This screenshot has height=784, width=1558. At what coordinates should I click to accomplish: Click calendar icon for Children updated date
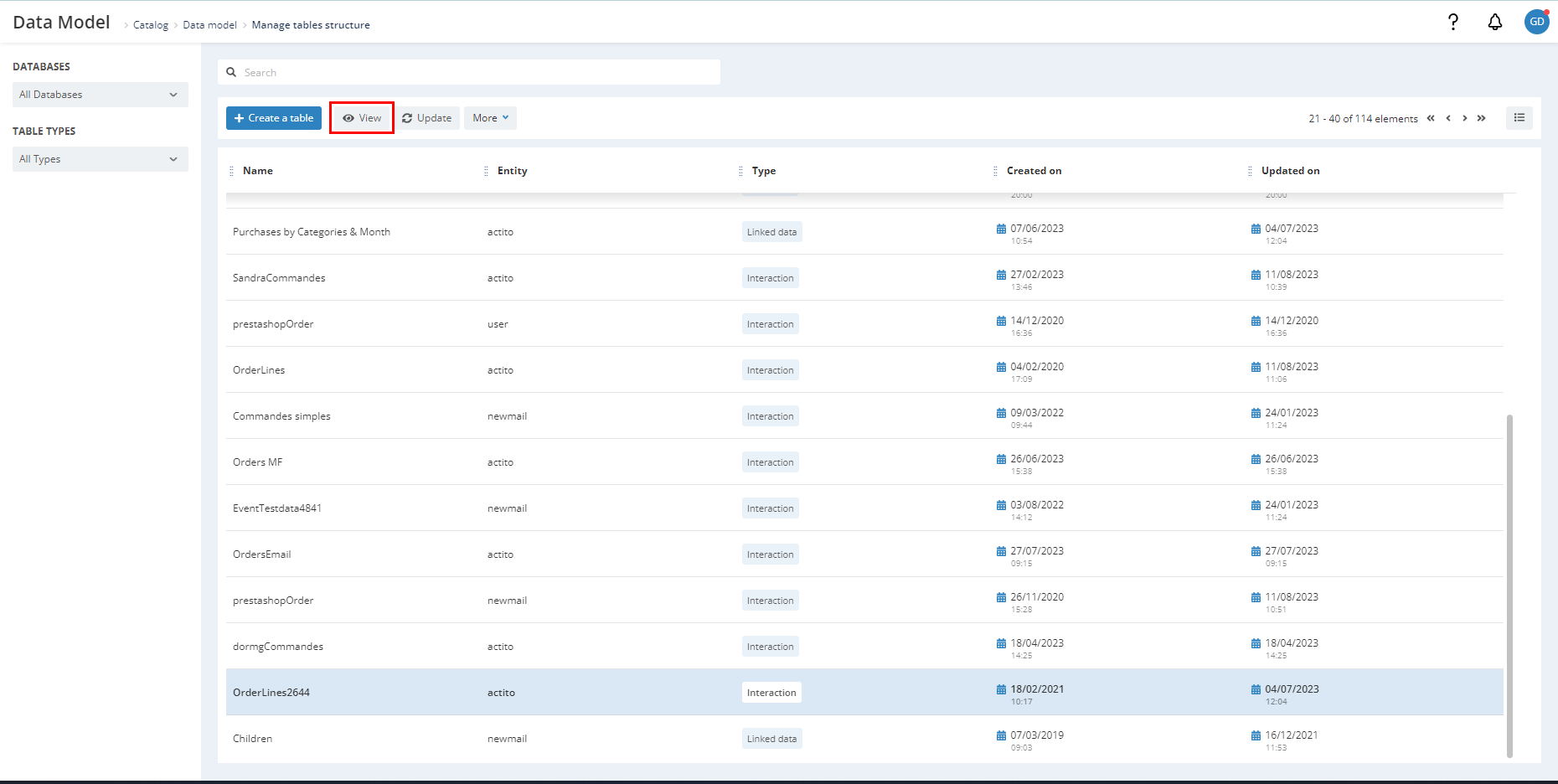click(x=1256, y=735)
